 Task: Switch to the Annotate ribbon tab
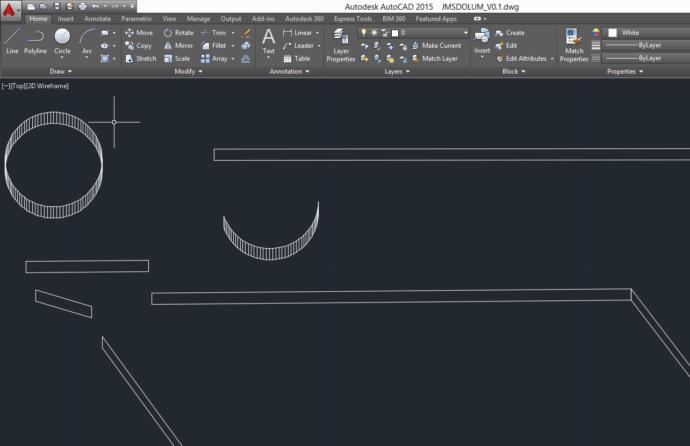(x=98, y=18)
